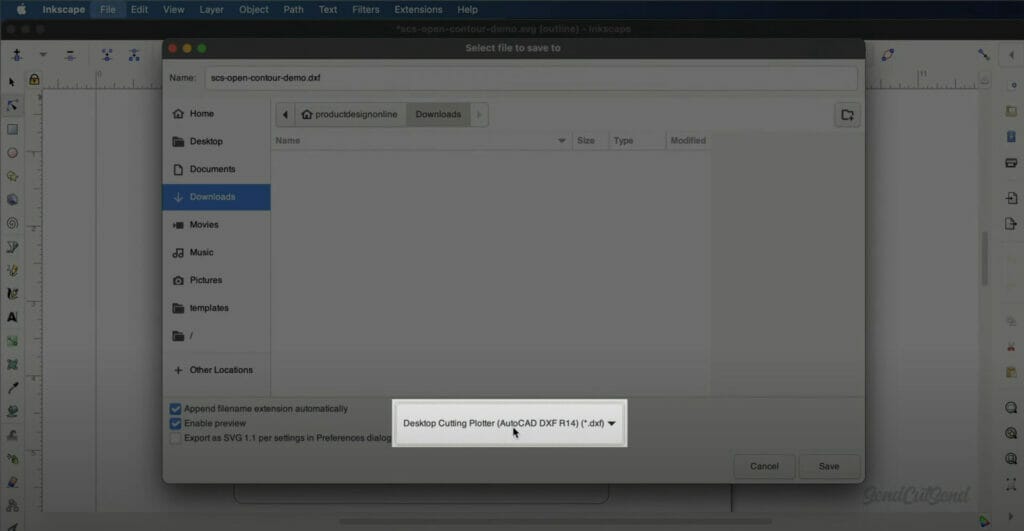Click the Name column sort arrow

click(561, 141)
